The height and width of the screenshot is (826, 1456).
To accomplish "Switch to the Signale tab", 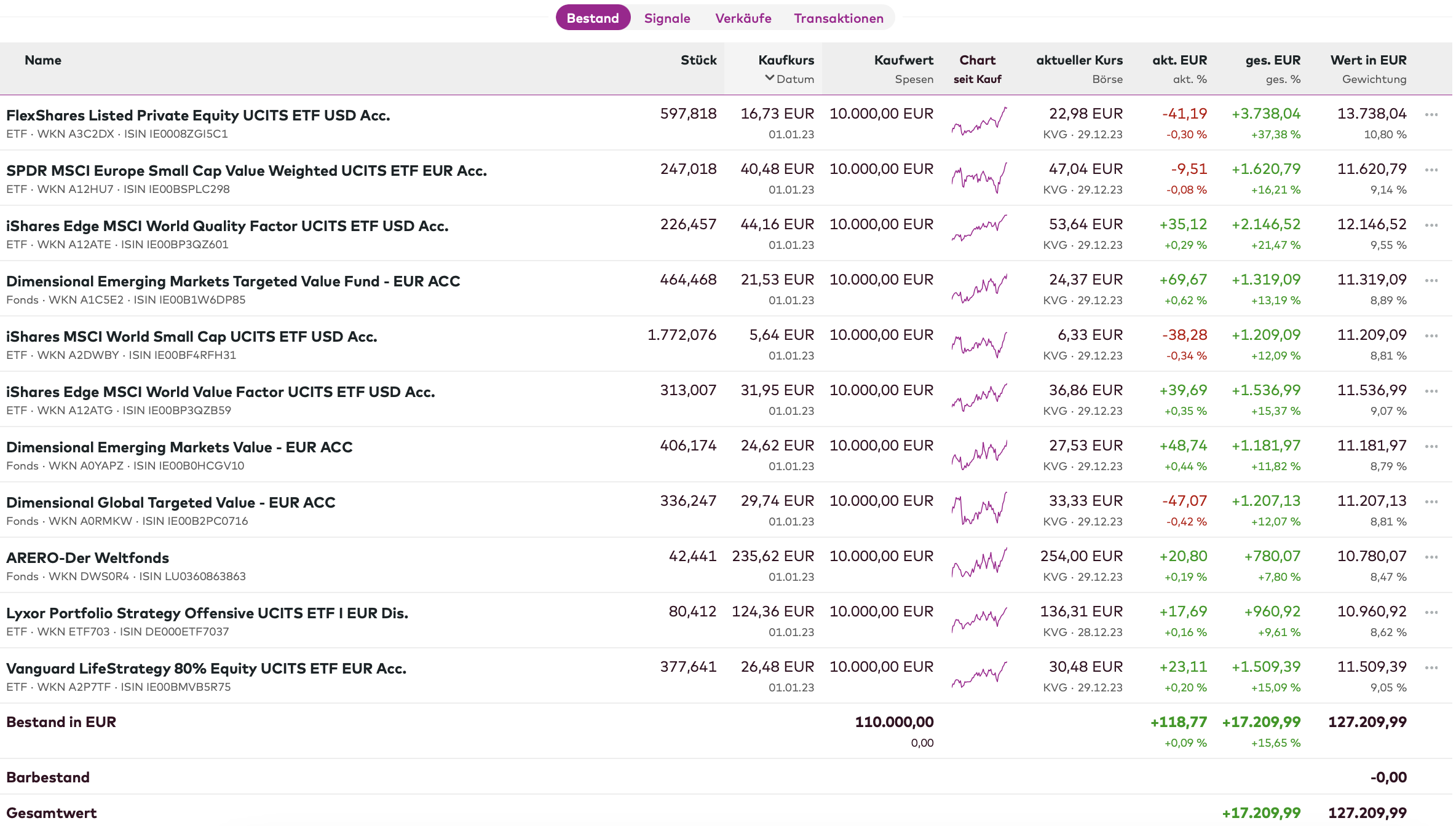I will pyautogui.click(x=667, y=18).
